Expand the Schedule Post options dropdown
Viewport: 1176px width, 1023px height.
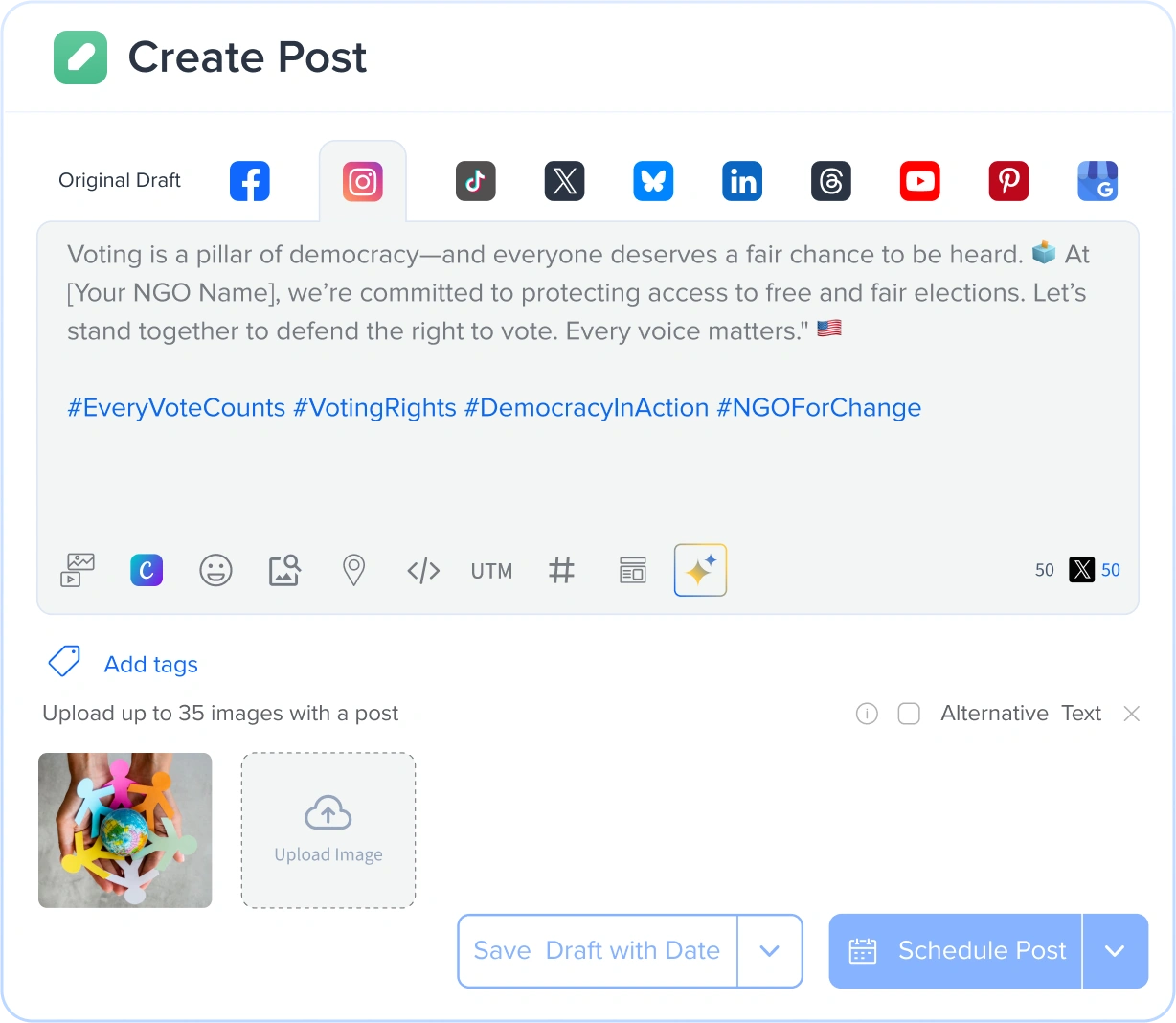(x=1116, y=951)
